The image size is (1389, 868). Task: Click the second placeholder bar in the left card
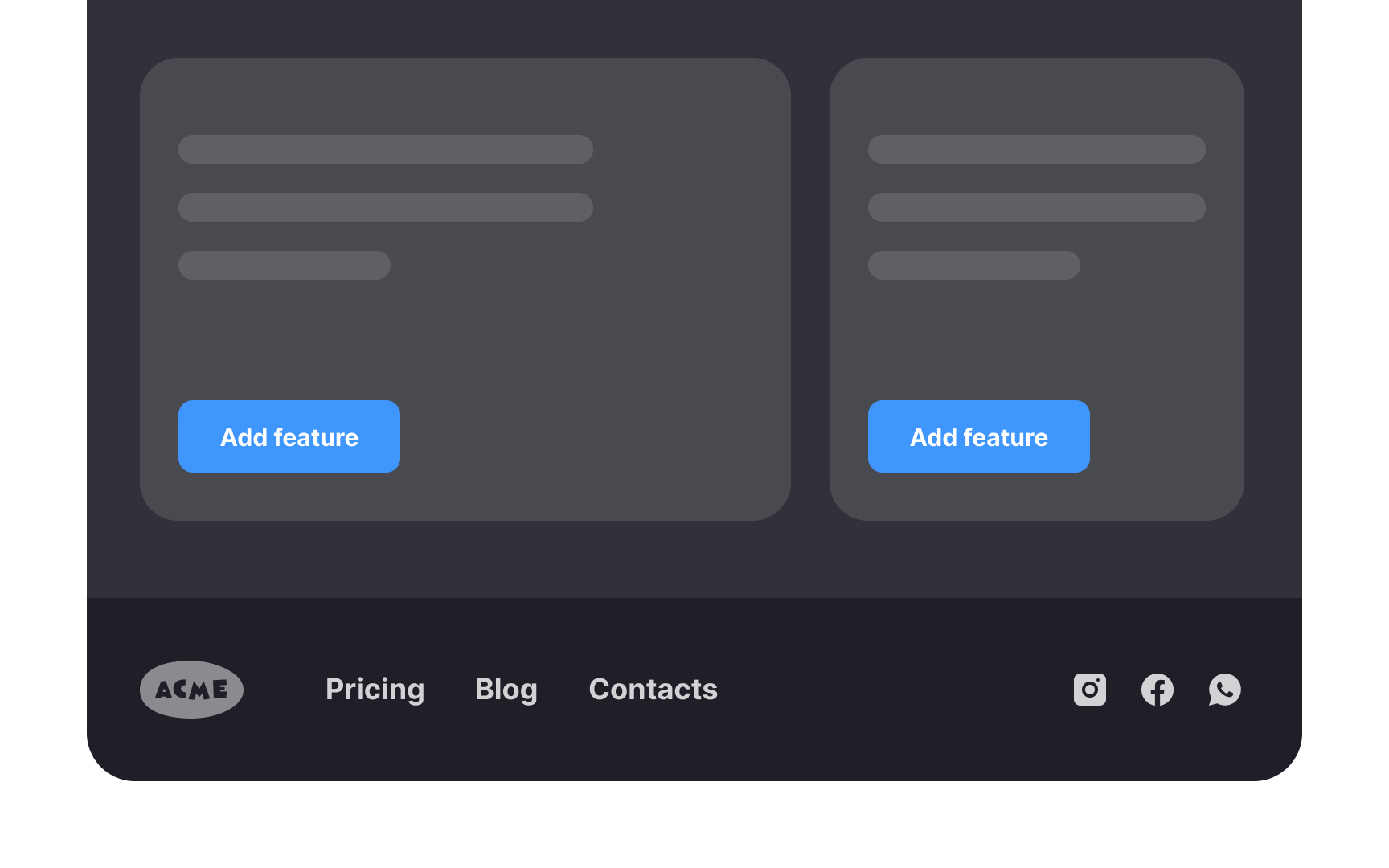click(386, 207)
